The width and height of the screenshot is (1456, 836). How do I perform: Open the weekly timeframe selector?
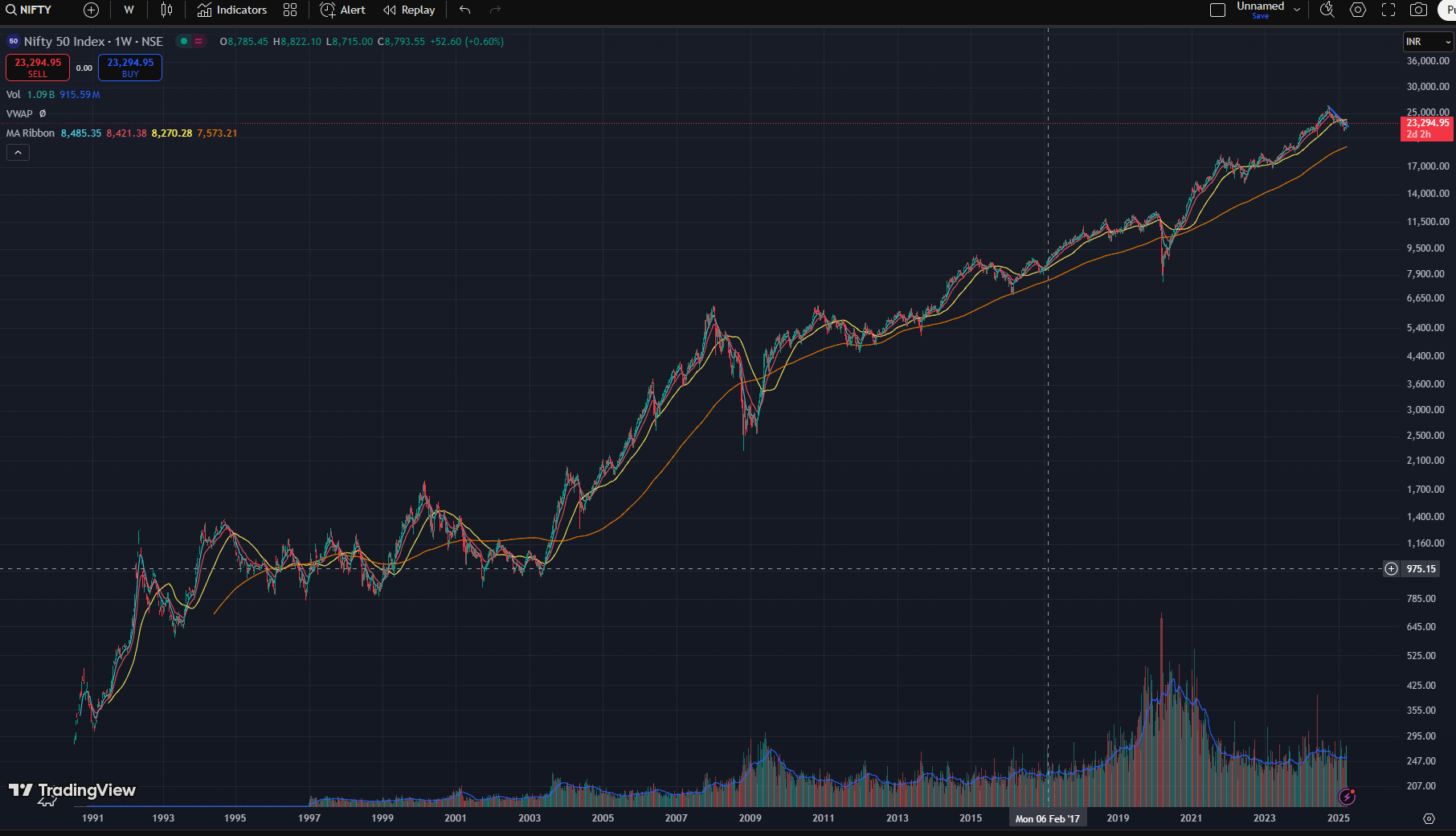tap(129, 10)
